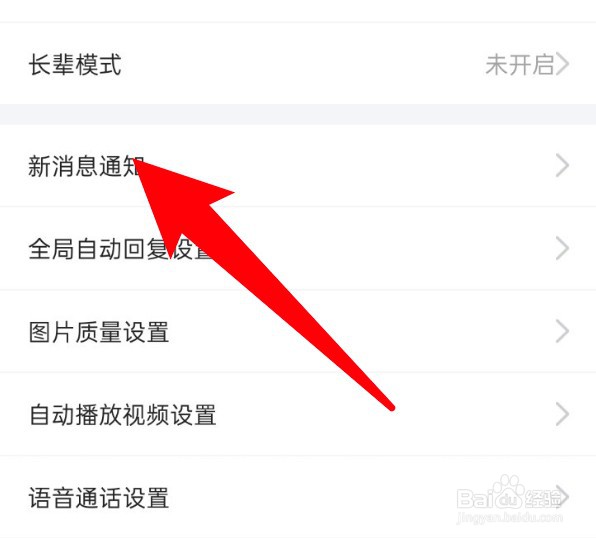Click the jingyan.baidu.com watermark text
The image size is (596, 538).
(x=509, y=518)
